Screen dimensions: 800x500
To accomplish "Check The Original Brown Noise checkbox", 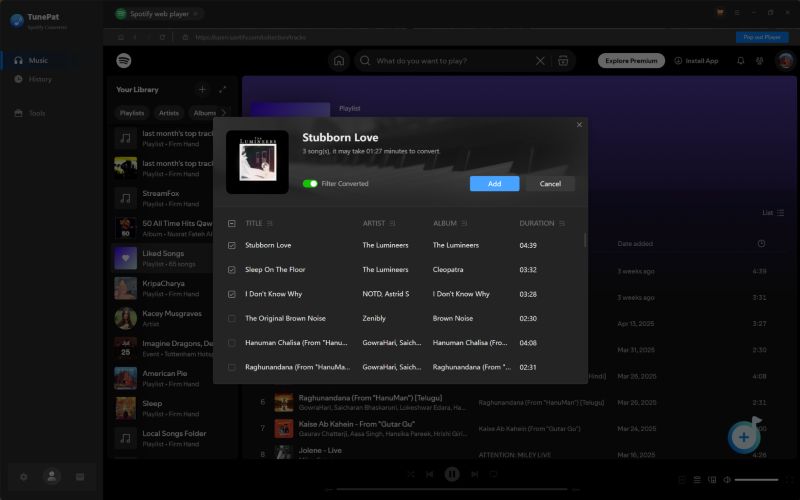I will click(232, 319).
